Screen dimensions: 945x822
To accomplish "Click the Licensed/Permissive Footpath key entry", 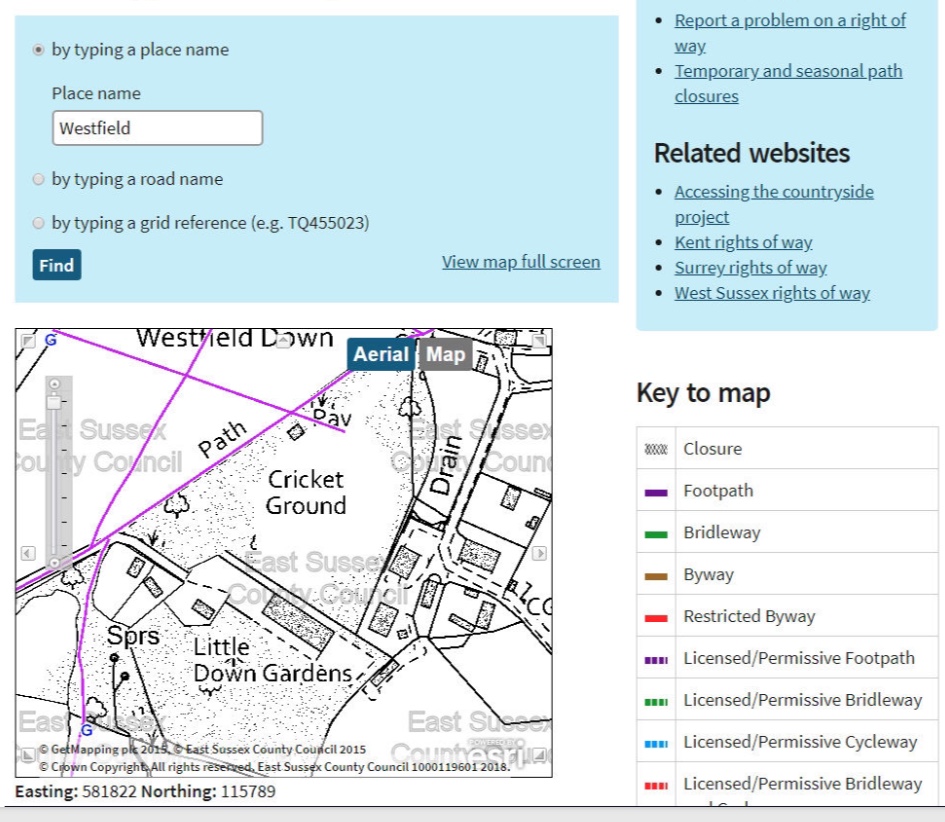I will tap(787, 658).
